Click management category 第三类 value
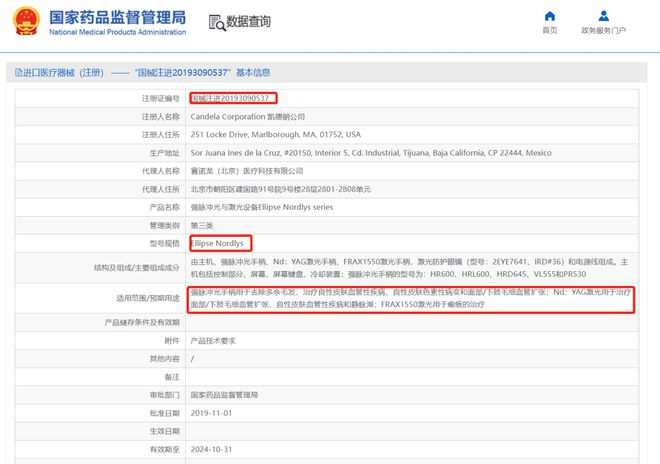 (202, 225)
